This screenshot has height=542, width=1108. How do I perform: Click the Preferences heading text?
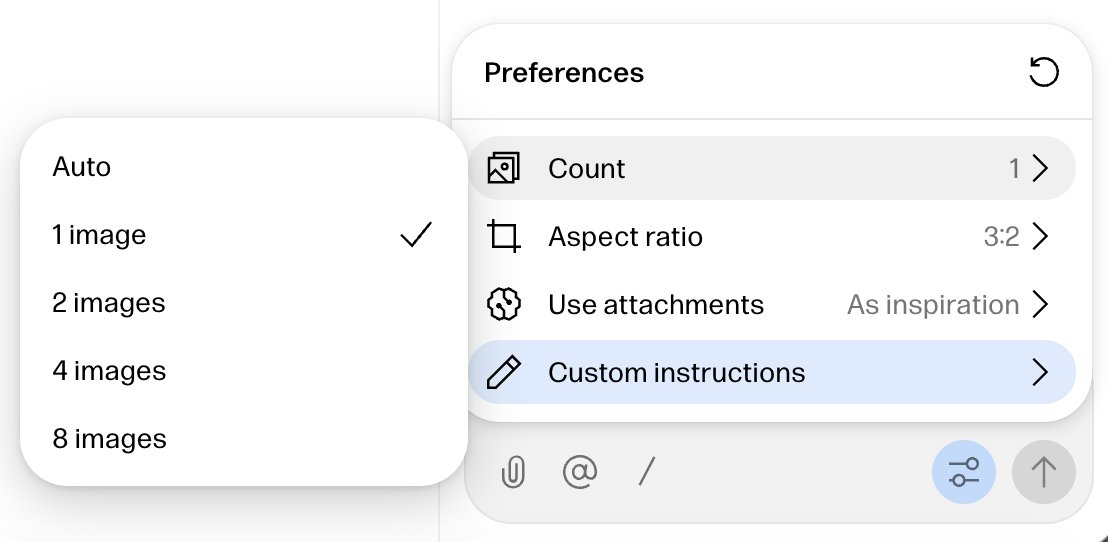[564, 72]
